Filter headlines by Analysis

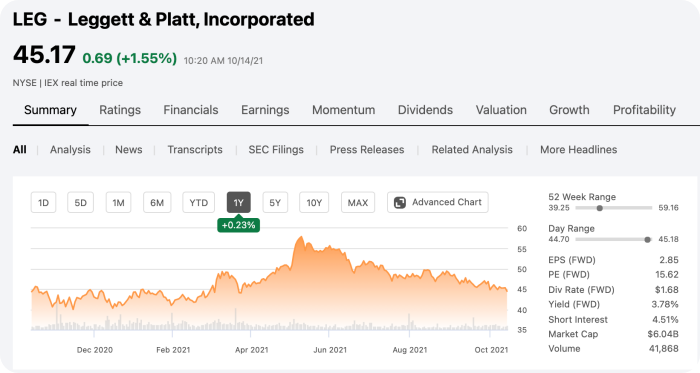pyautogui.click(x=70, y=149)
